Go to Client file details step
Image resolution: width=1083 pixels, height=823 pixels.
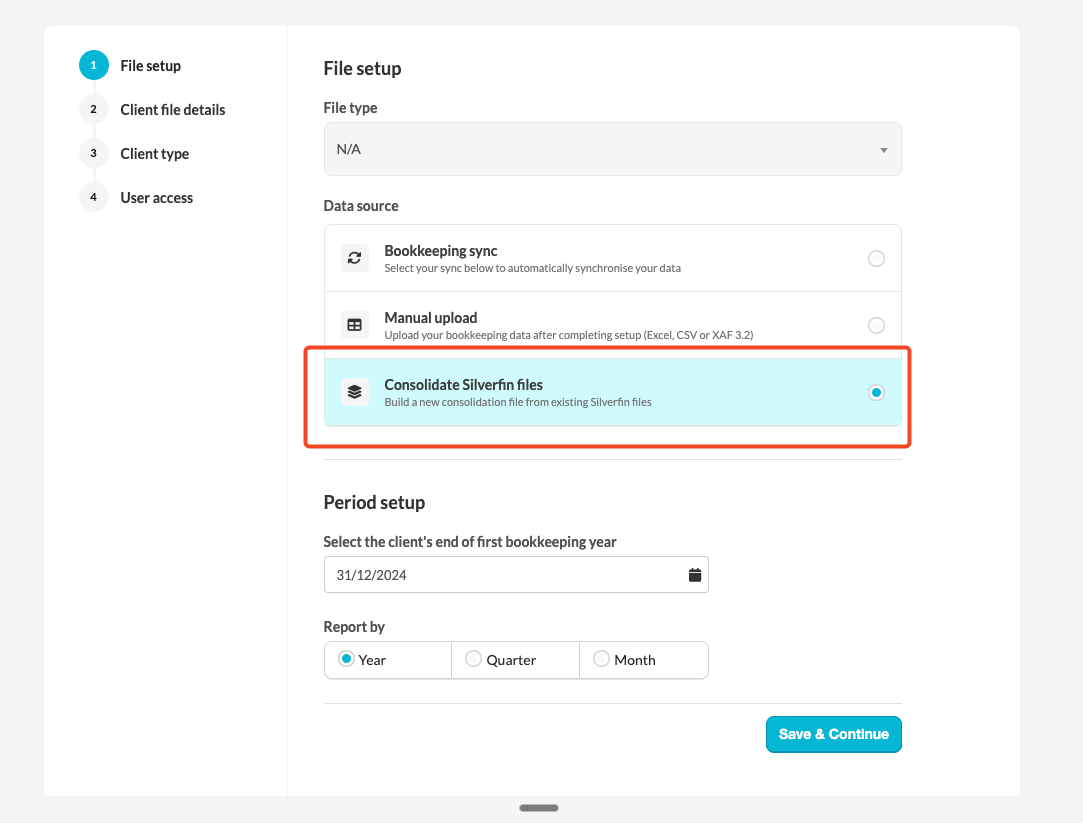173,110
